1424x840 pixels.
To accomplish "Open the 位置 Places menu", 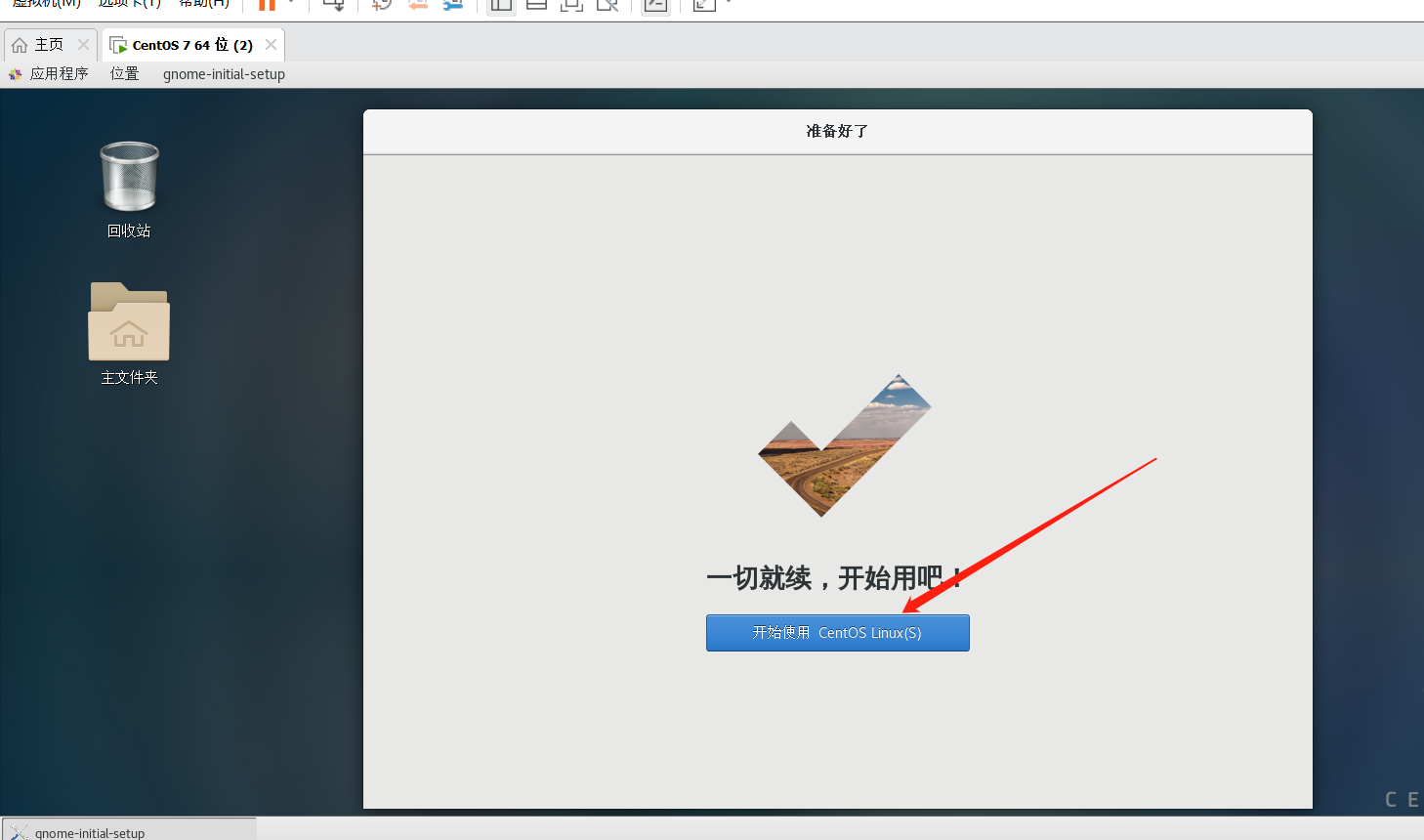I will click(124, 73).
